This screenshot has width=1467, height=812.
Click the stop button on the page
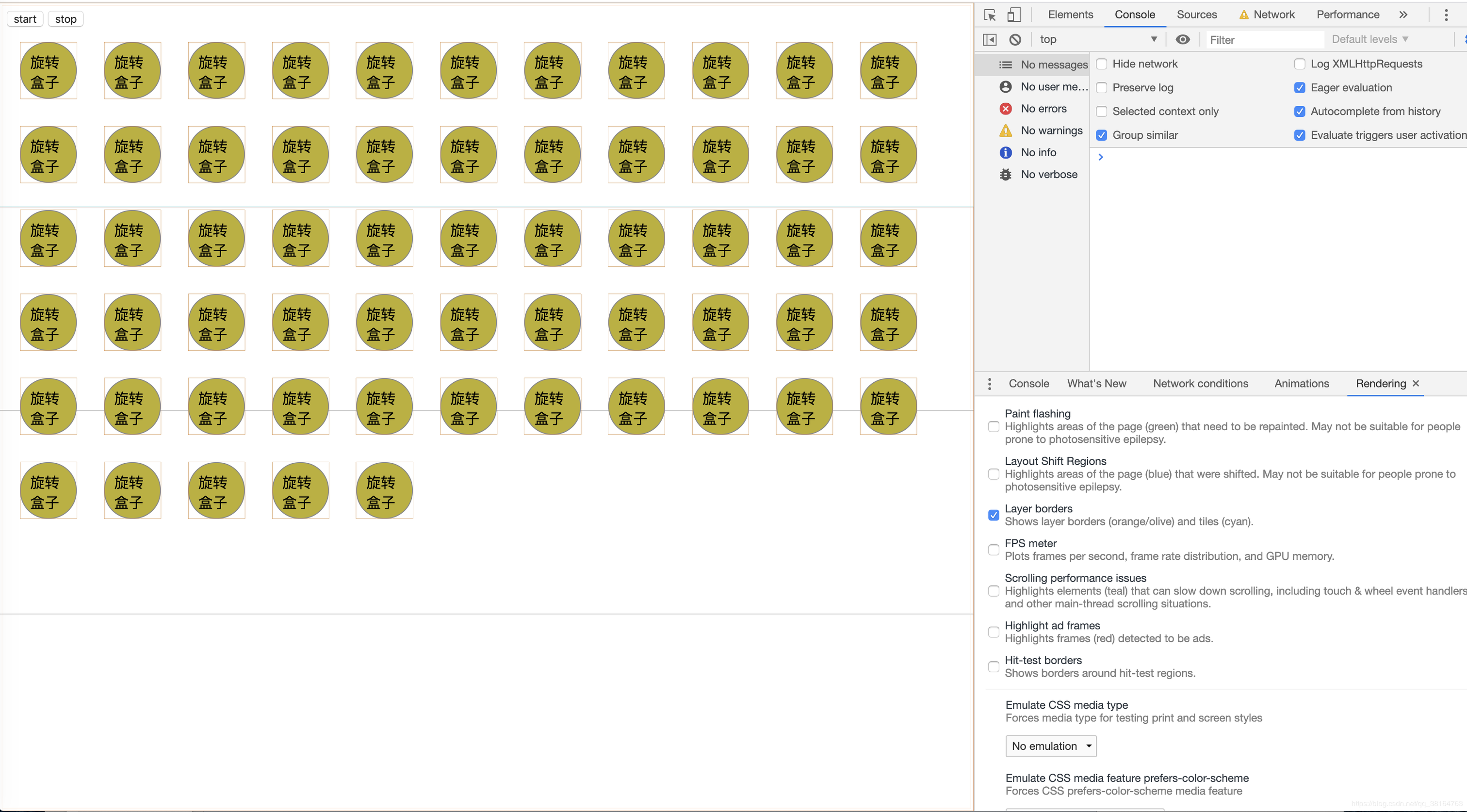tap(66, 19)
